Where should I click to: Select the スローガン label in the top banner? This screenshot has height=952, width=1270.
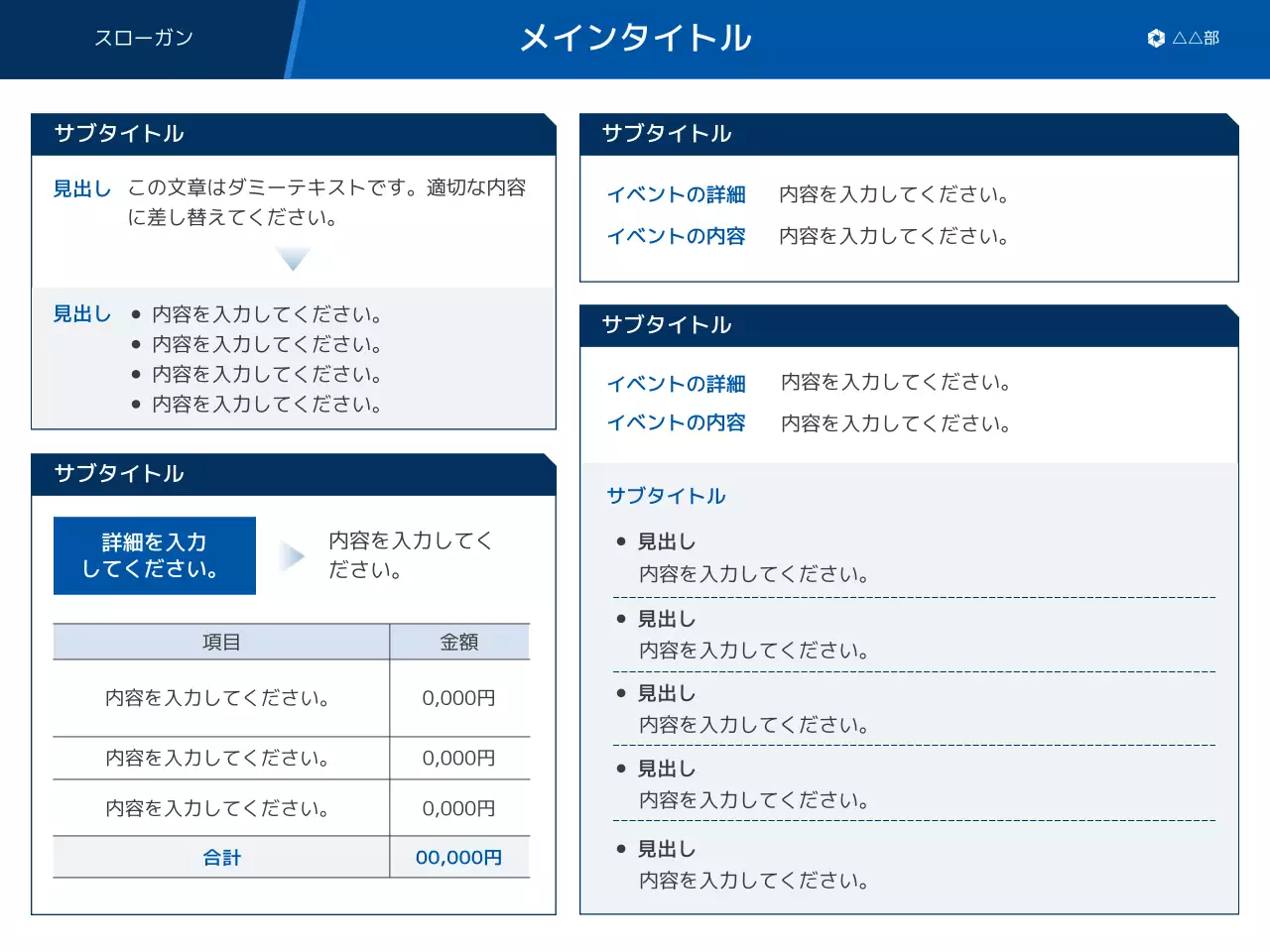click(144, 38)
